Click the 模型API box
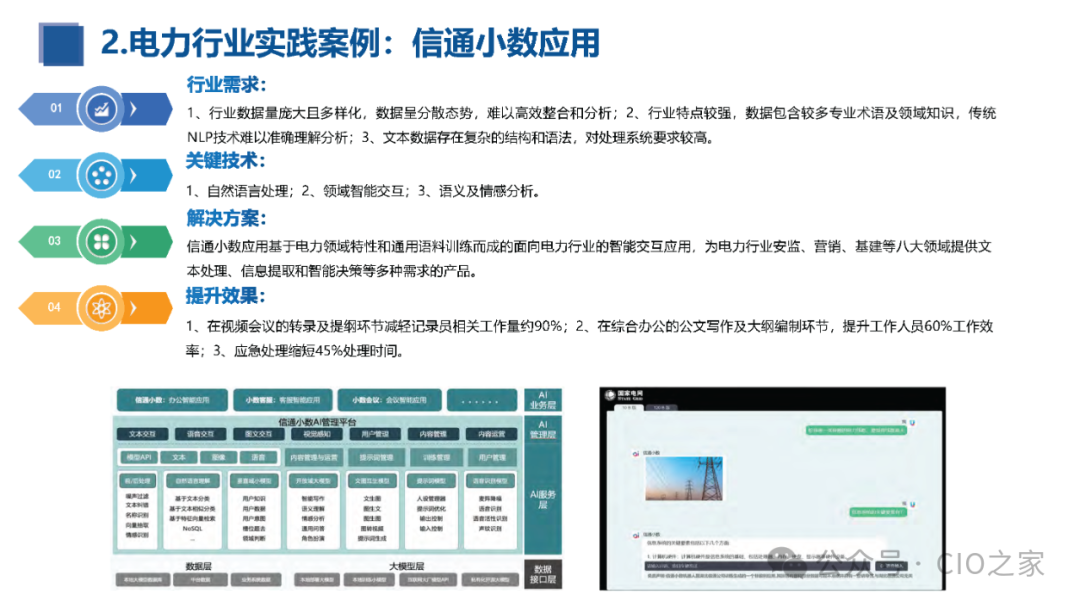Screen dimensions: 1080x607 pos(138,457)
